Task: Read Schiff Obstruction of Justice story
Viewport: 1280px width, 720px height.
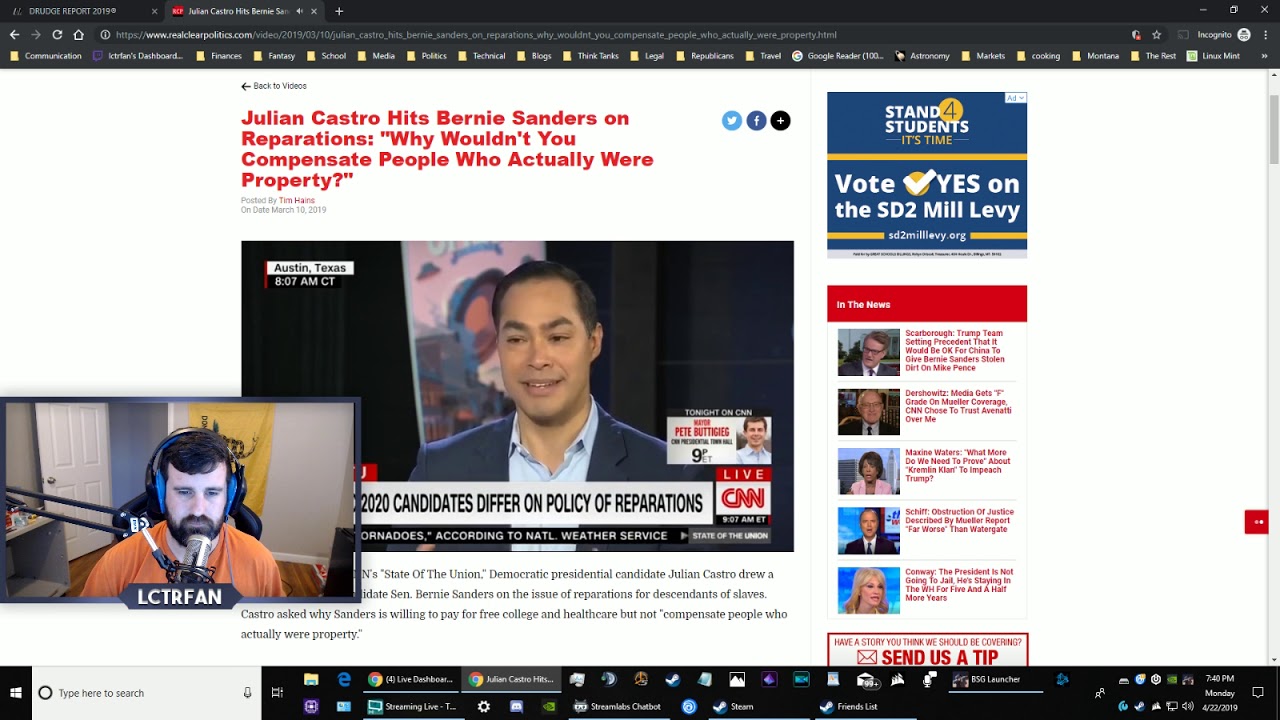Action: (959, 520)
